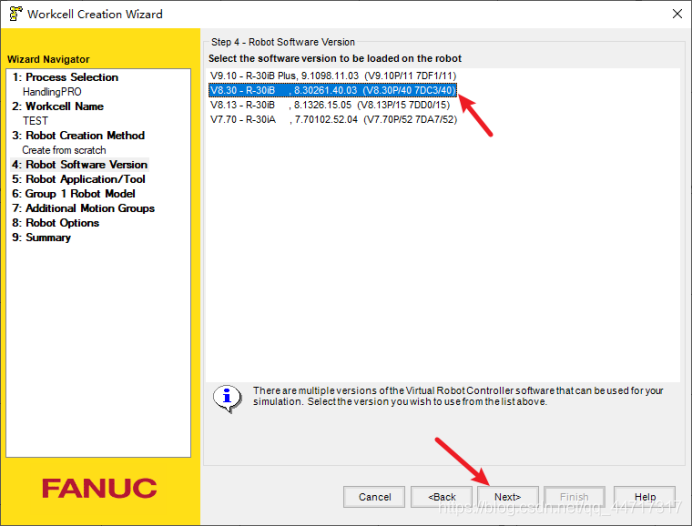This screenshot has width=692, height=526.
Task: Click the FANUC logo
Action: [99, 488]
